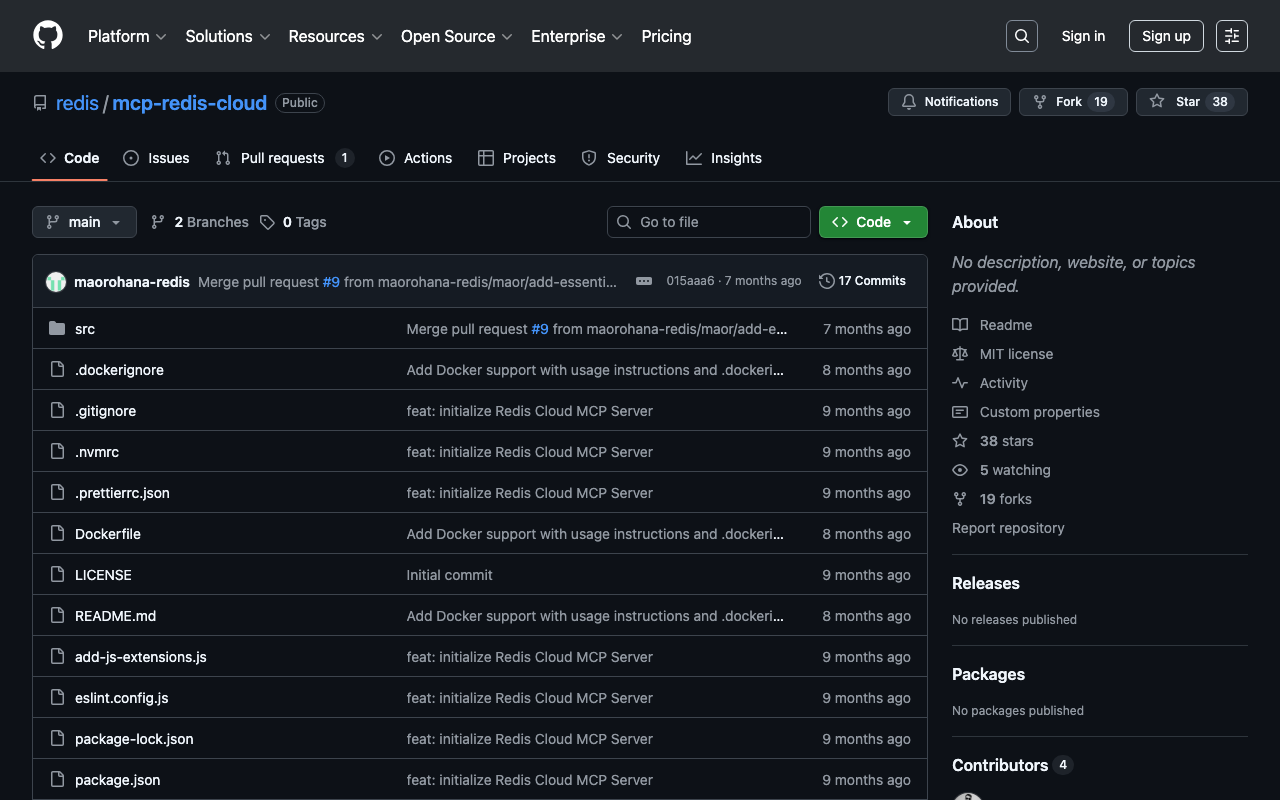Expand the commit message ellipsis icon

[644, 281]
